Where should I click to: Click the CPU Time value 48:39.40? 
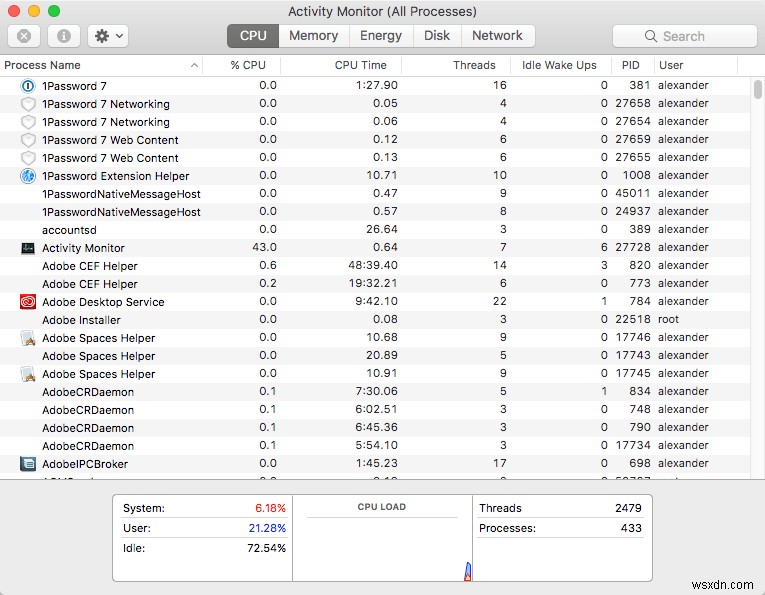373,265
